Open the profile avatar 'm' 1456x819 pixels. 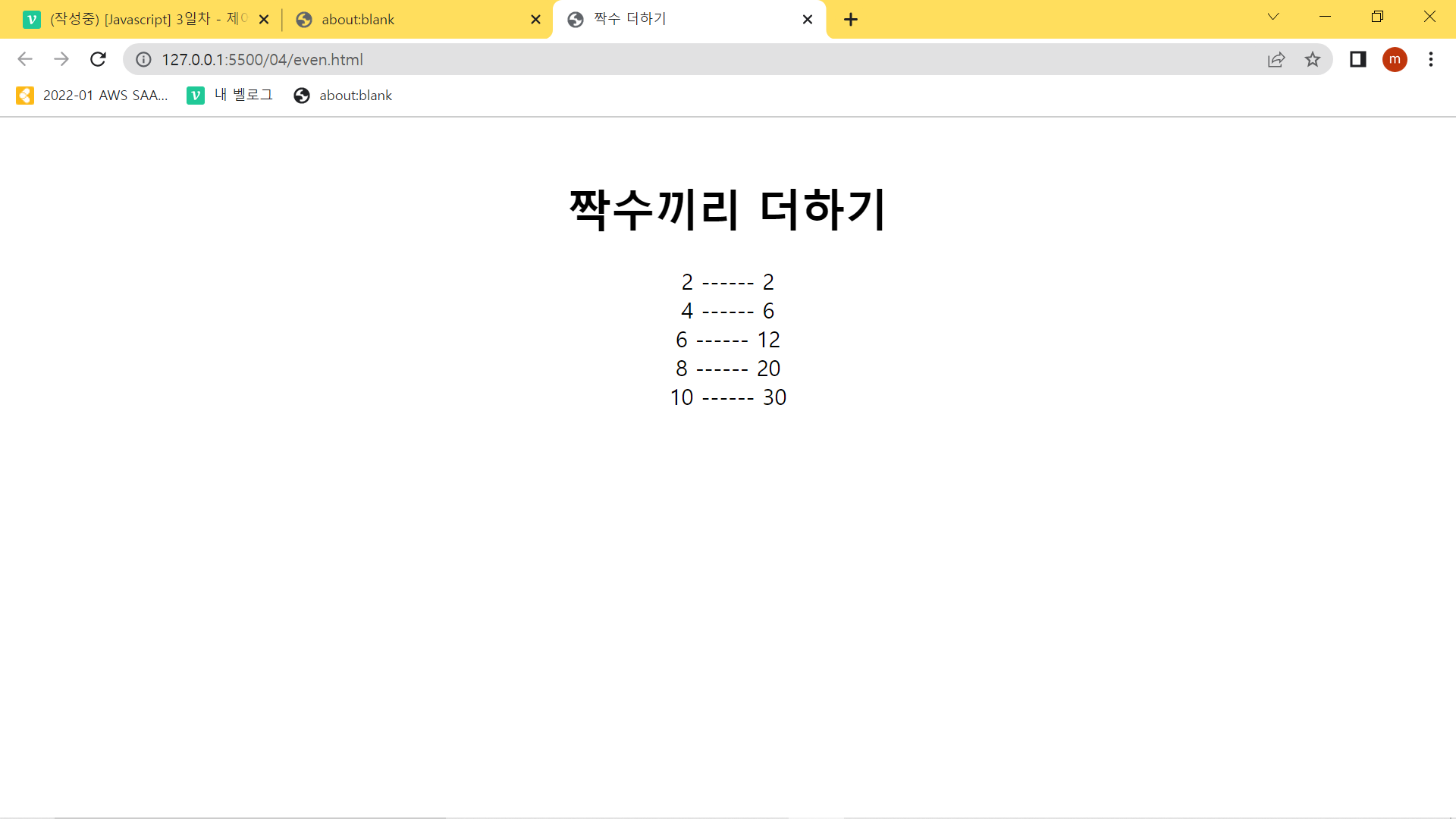[1395, 59]
